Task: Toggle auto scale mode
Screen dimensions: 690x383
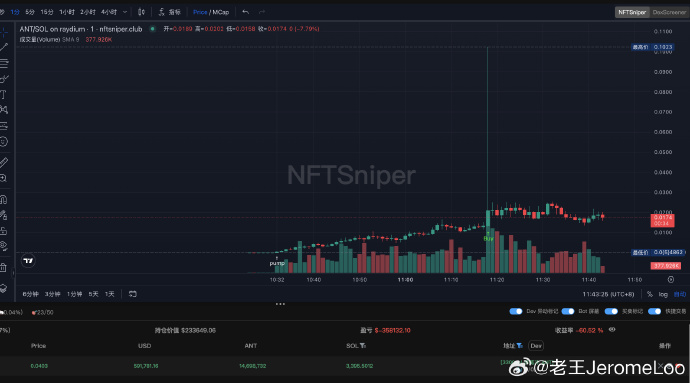Action: (680, 294)
